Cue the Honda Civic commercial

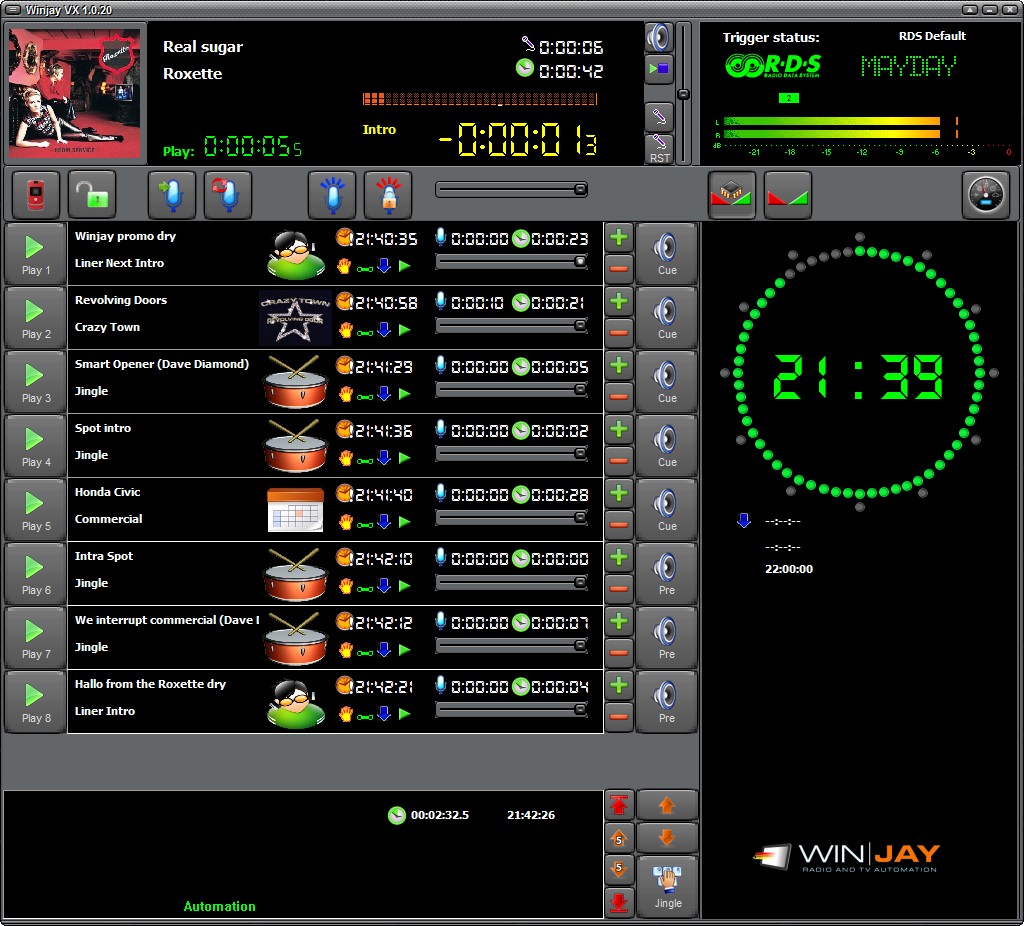pyautogui.click(x=666, y=510)
